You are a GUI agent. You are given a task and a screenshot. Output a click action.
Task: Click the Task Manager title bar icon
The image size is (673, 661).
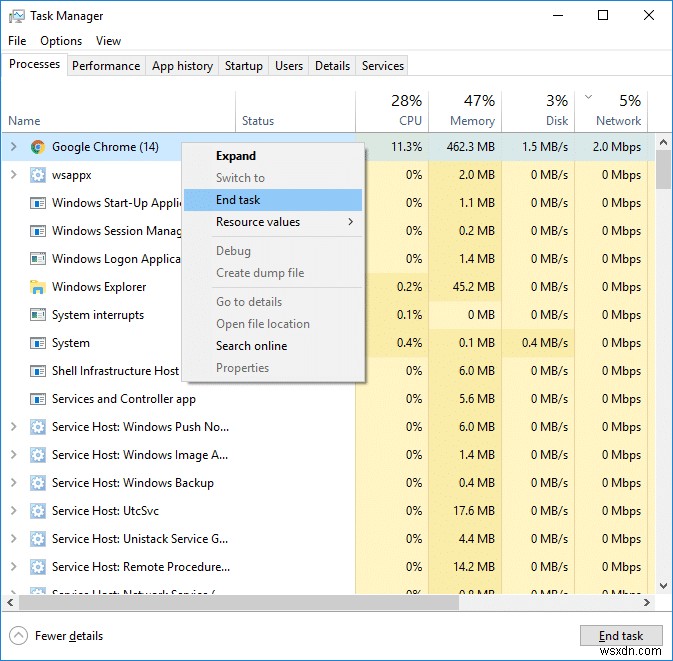coord(16,16)
